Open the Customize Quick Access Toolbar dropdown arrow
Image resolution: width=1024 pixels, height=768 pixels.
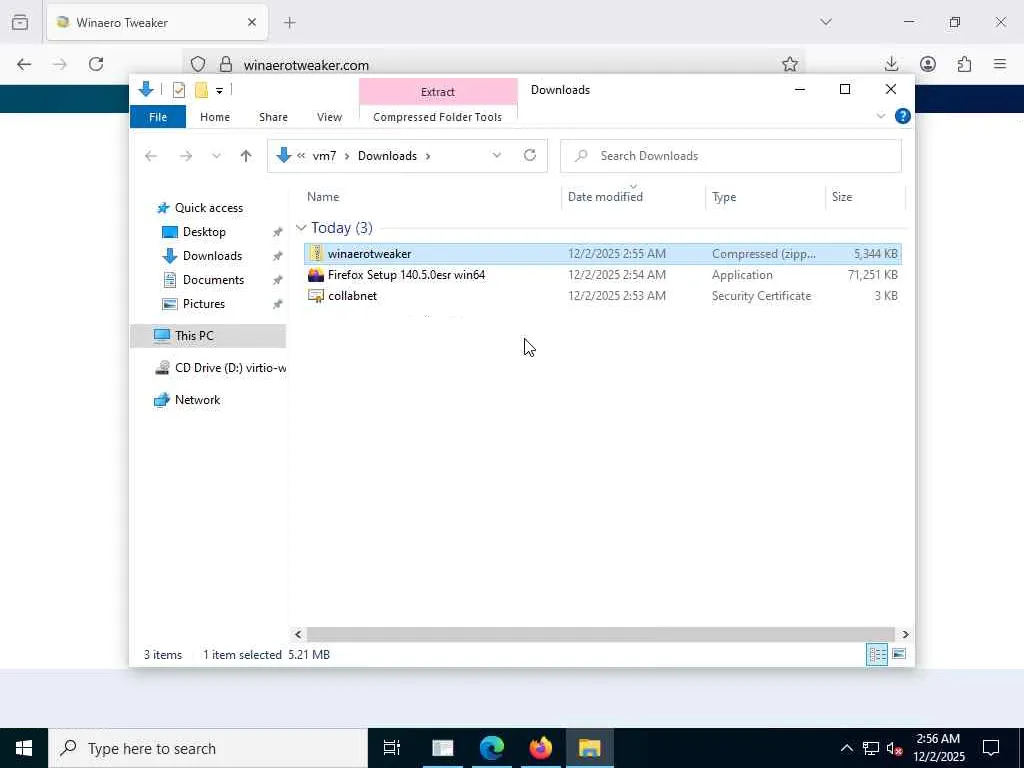point(219,91)
